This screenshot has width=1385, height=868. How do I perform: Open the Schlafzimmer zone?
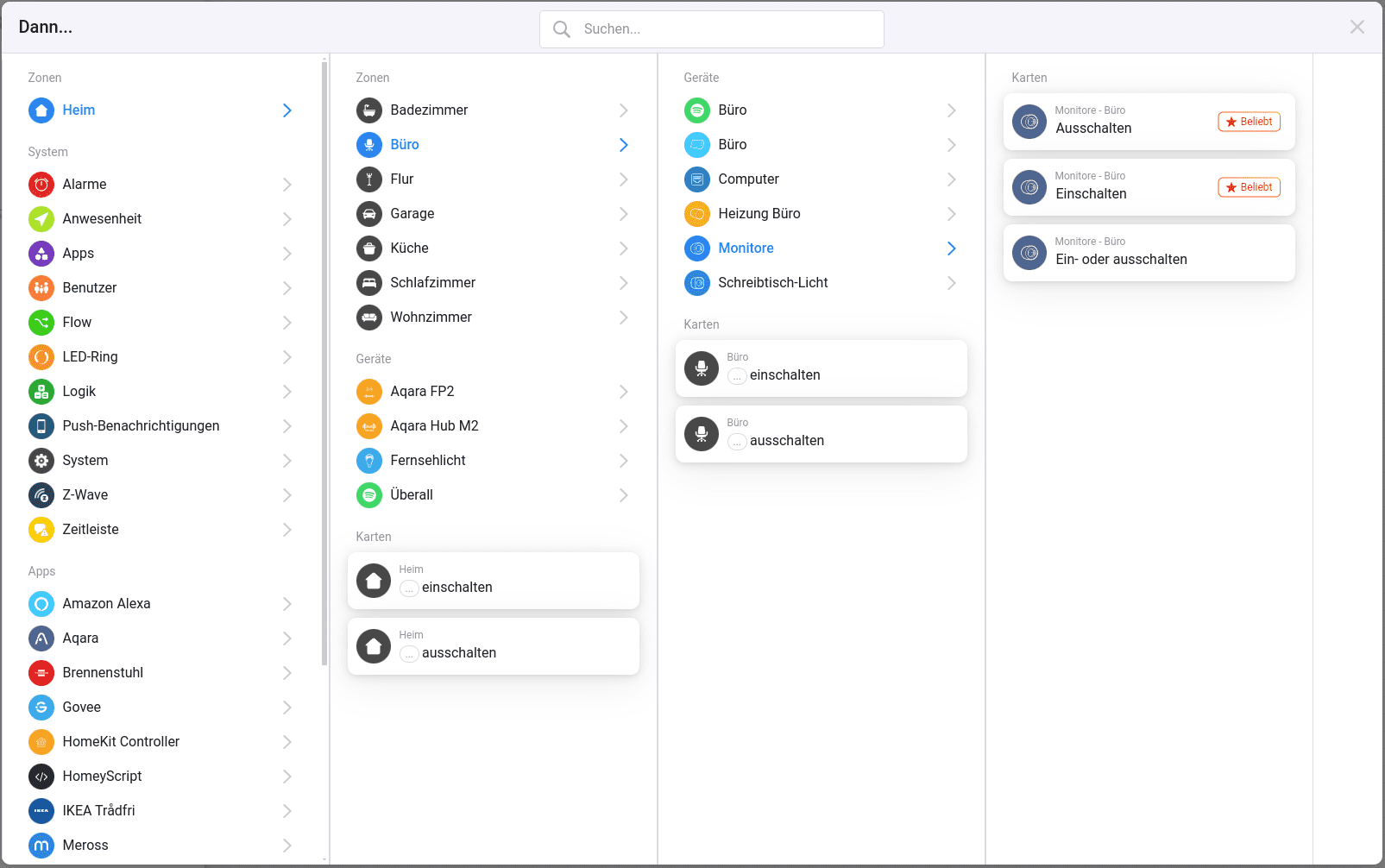pyautogui.click(x=432, y=283)
